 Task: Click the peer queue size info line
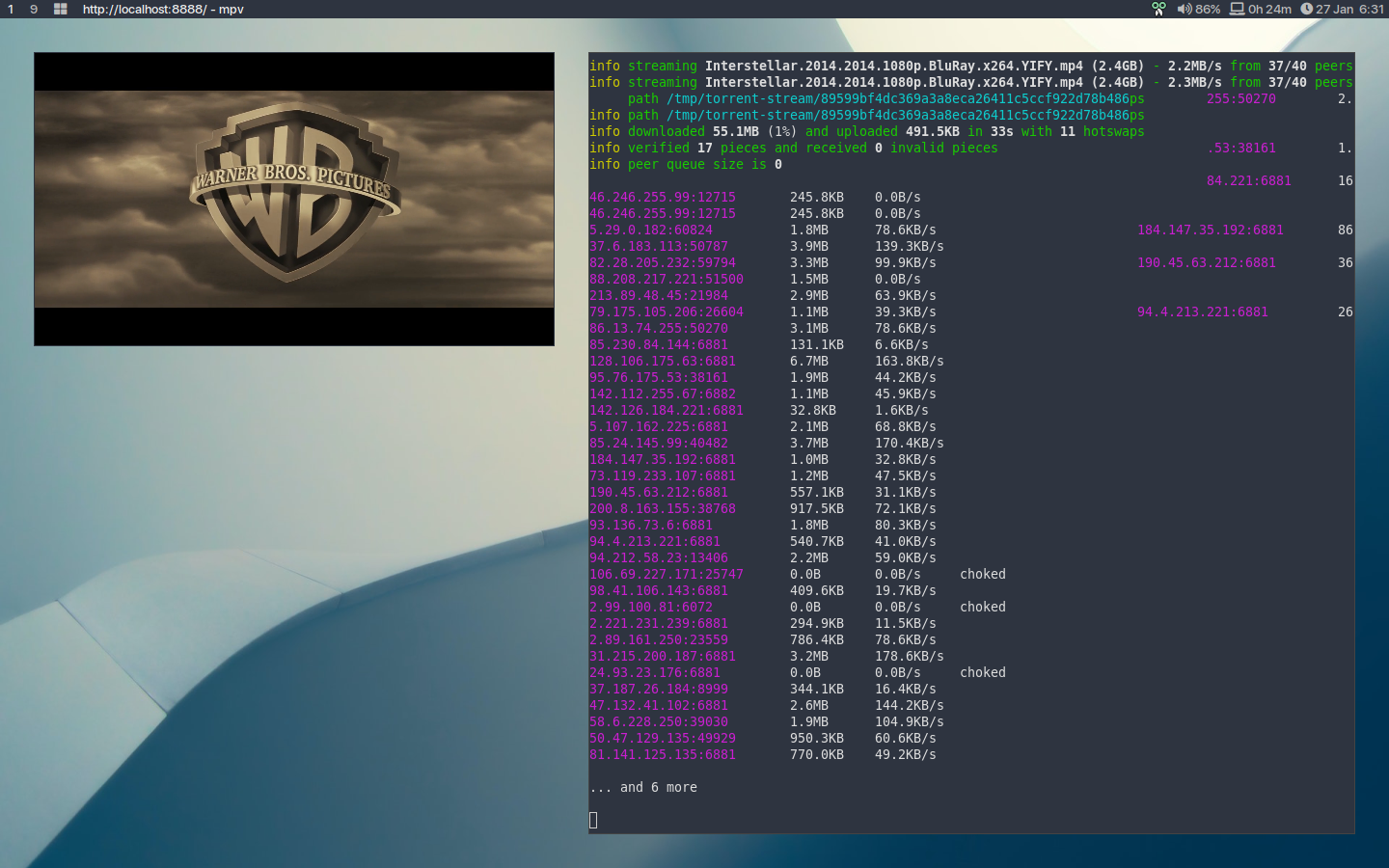(686, 164)
